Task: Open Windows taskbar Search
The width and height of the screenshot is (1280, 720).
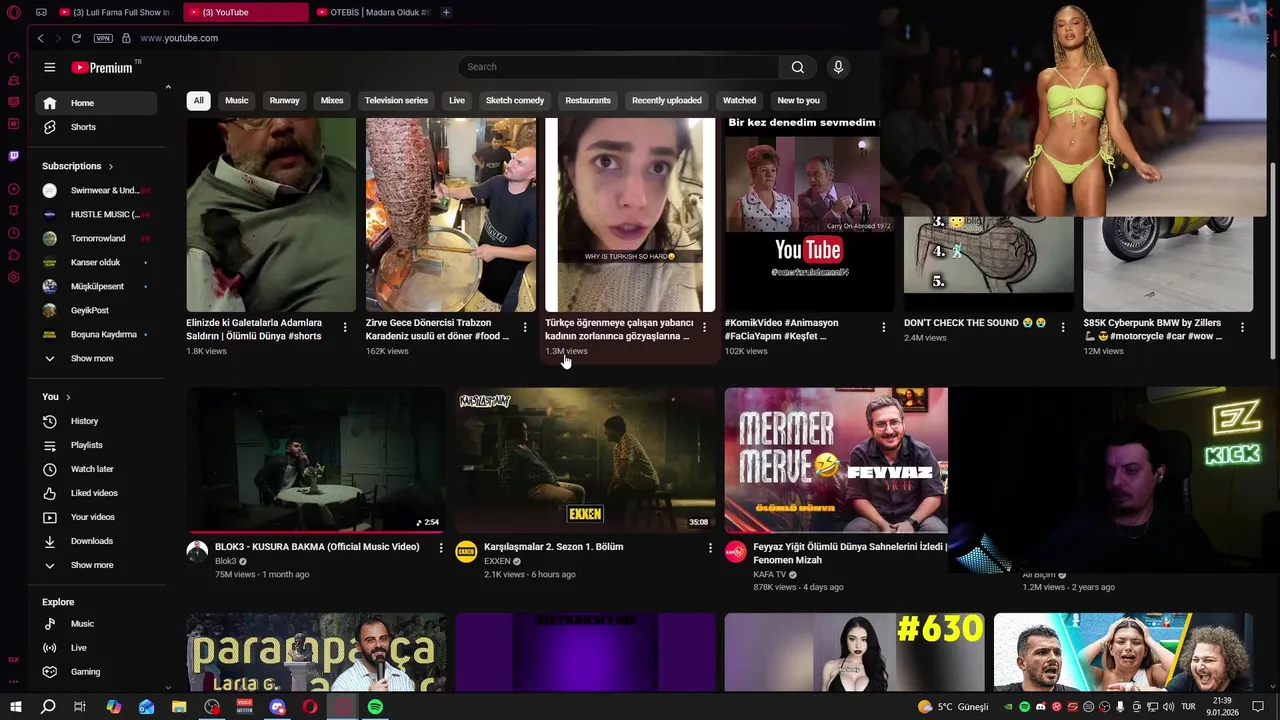Action: pos(48,707)
